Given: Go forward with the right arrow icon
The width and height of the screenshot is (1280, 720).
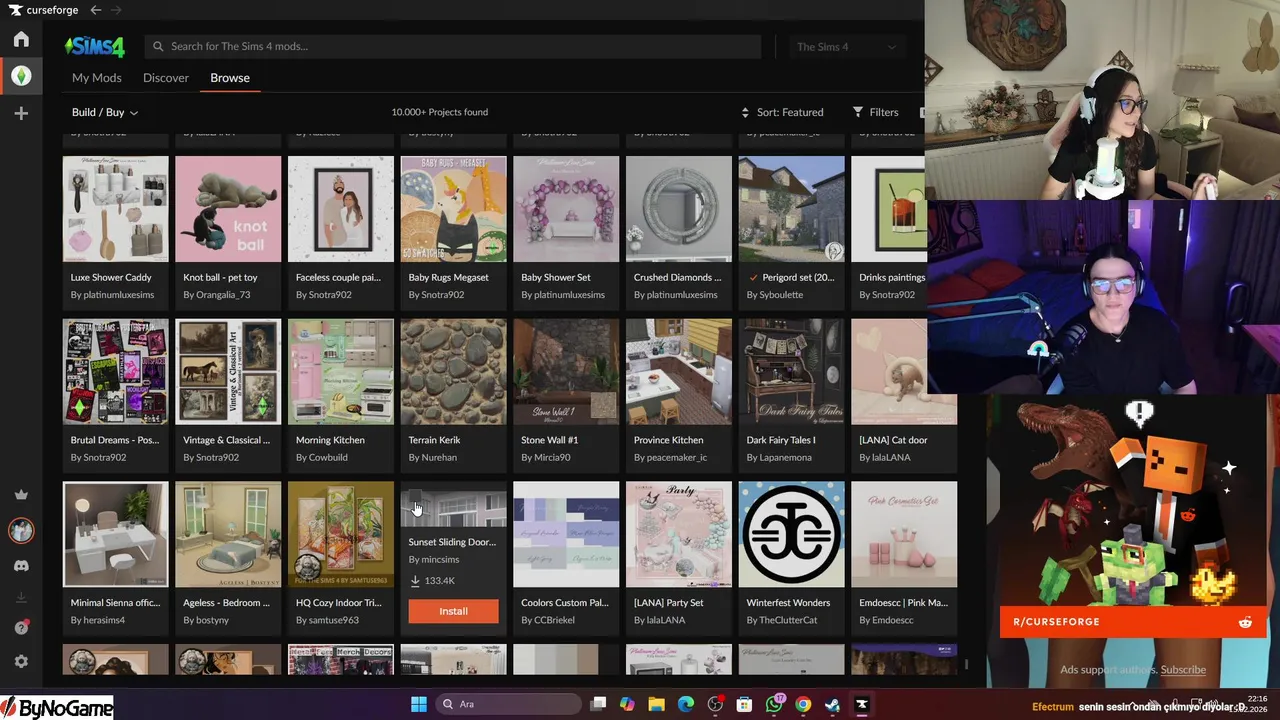Looking at the screenshot, I should coord(116,10).
